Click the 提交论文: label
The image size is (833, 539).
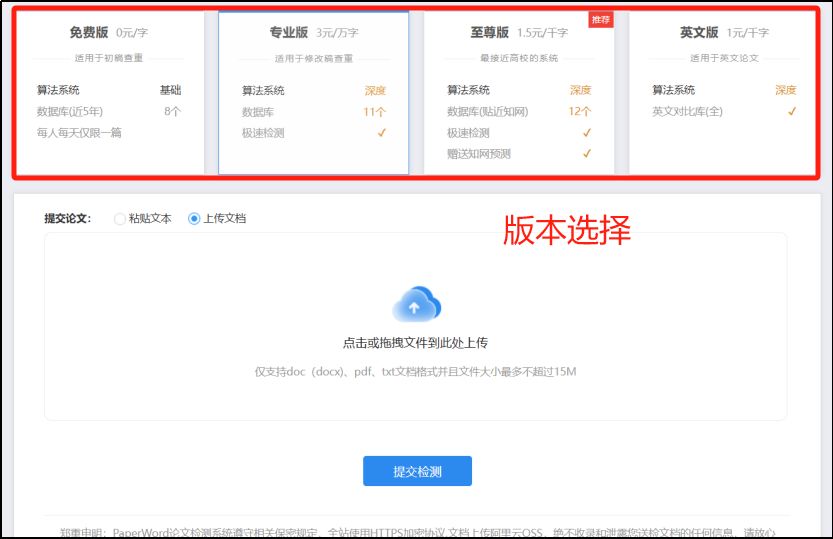click(x=67, y=218)
